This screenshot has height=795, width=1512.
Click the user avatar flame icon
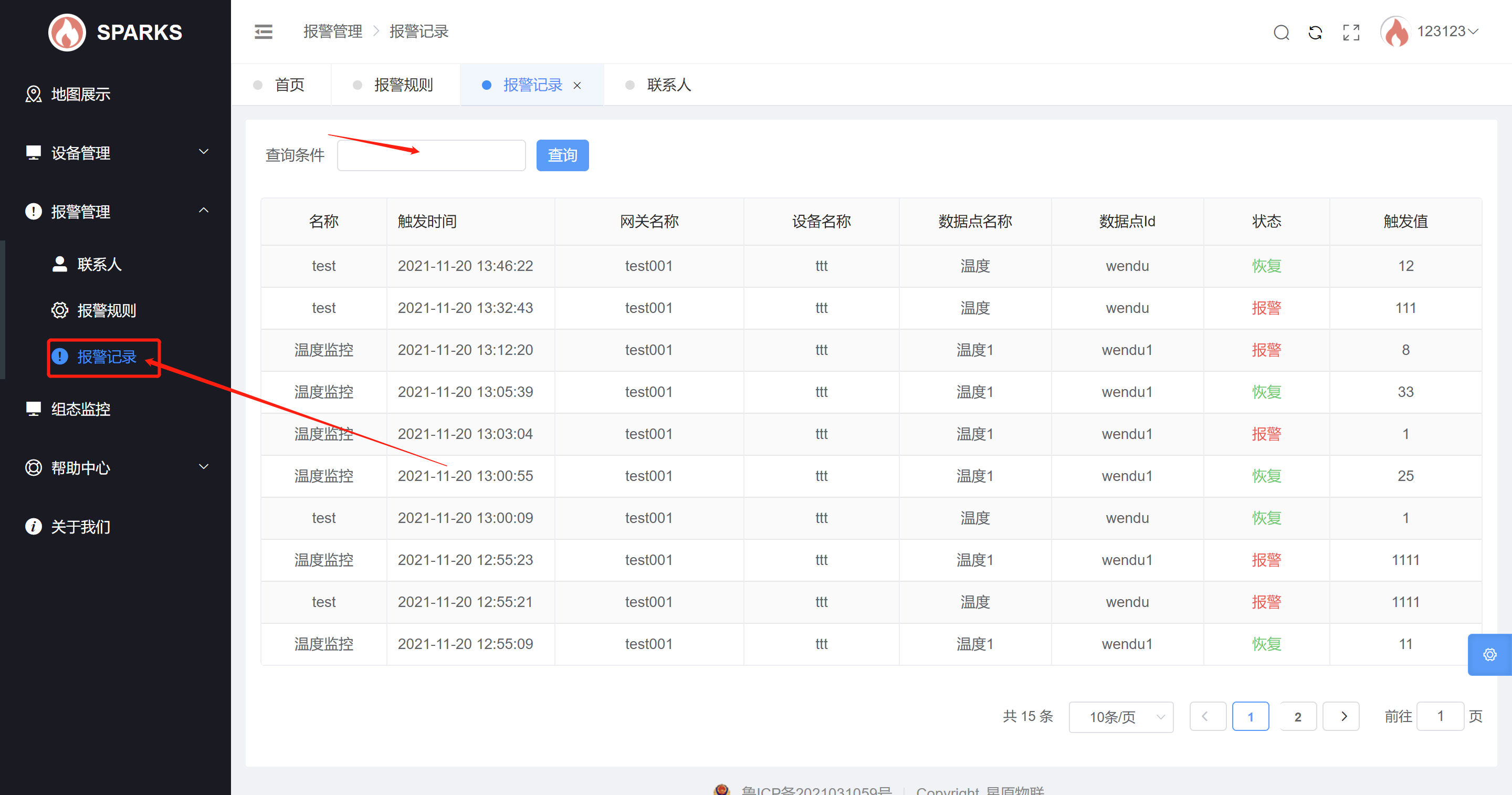pos(1395,32)
